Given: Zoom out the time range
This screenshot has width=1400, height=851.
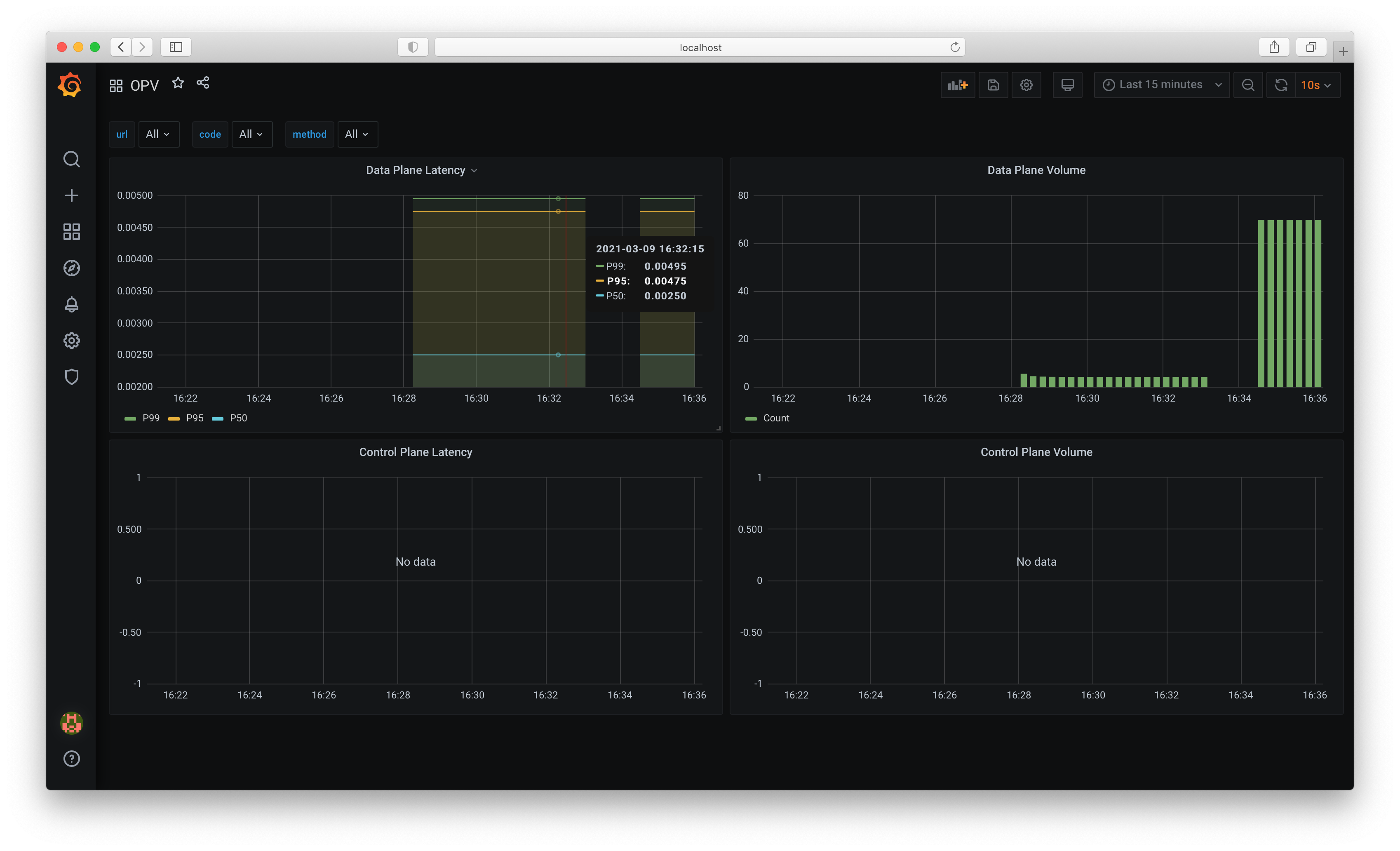Looking at the screenshot, I should click(x=1248, y=85).
